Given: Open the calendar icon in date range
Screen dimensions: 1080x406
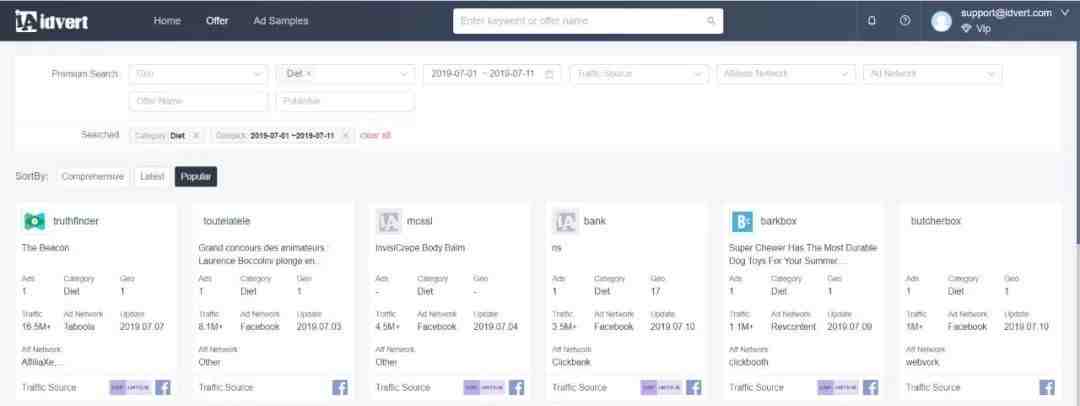Looking at the screenshot, I should (549, 74).
